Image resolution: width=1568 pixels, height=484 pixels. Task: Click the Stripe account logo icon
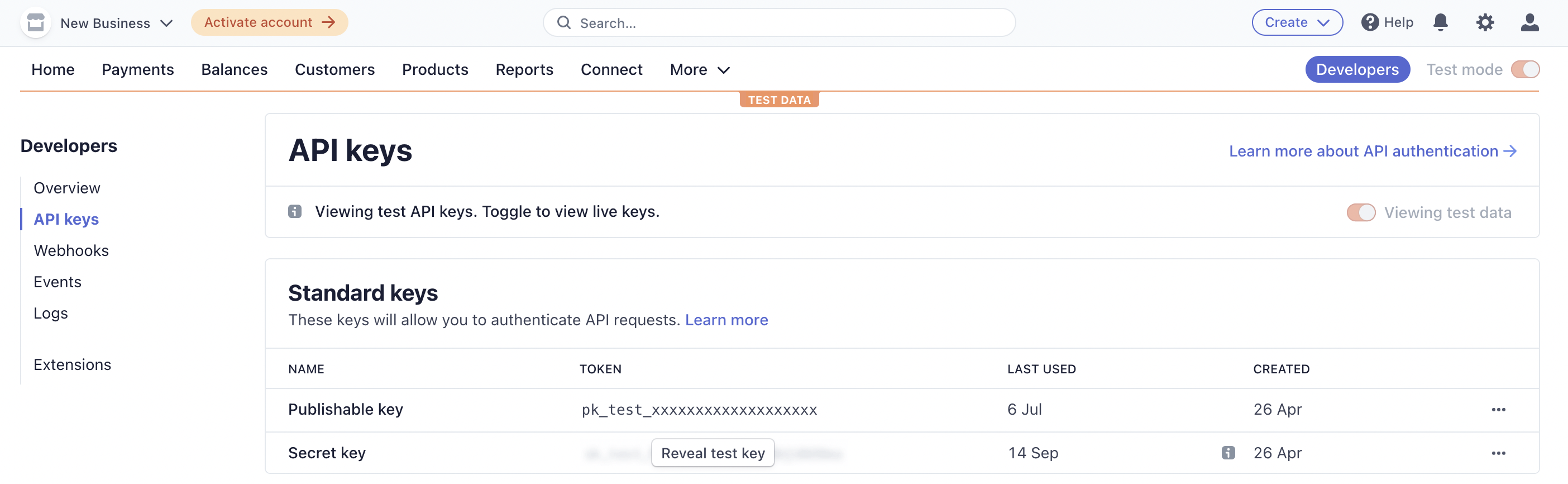[x=35, y=22]
